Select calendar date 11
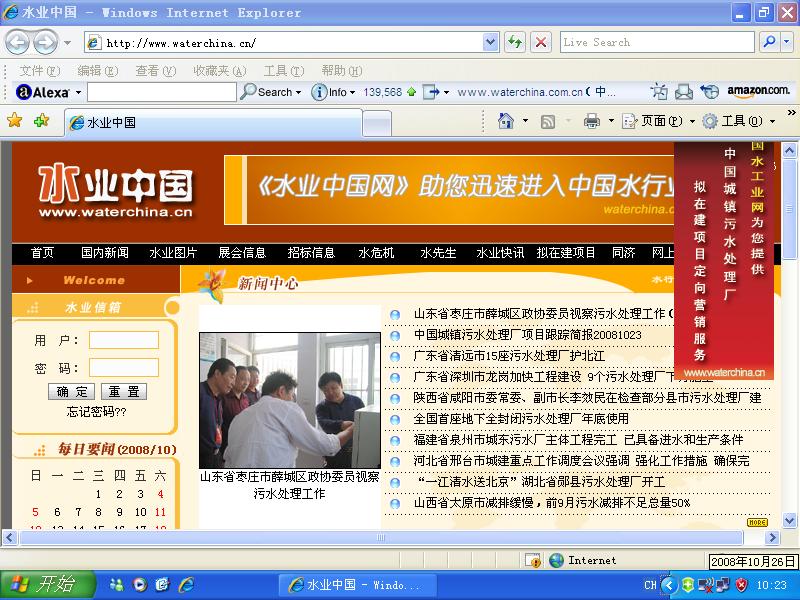The height and width of the screenshot is (600, 800). [160, 512]
